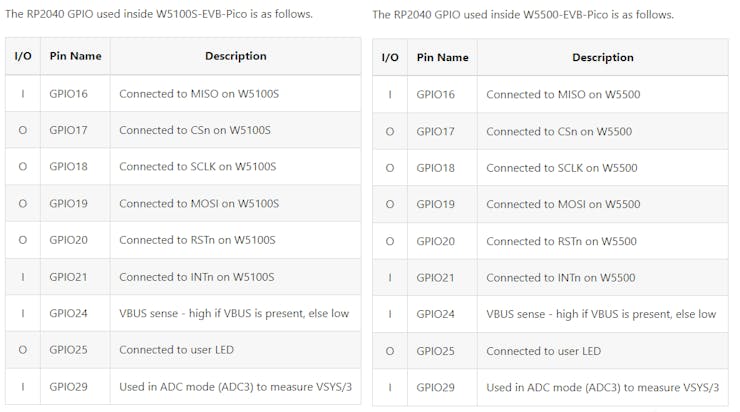This screenshot has height=412, width=740.
Task: Select 'Connected to MISO on W5500' description
Action: [563, 95]
